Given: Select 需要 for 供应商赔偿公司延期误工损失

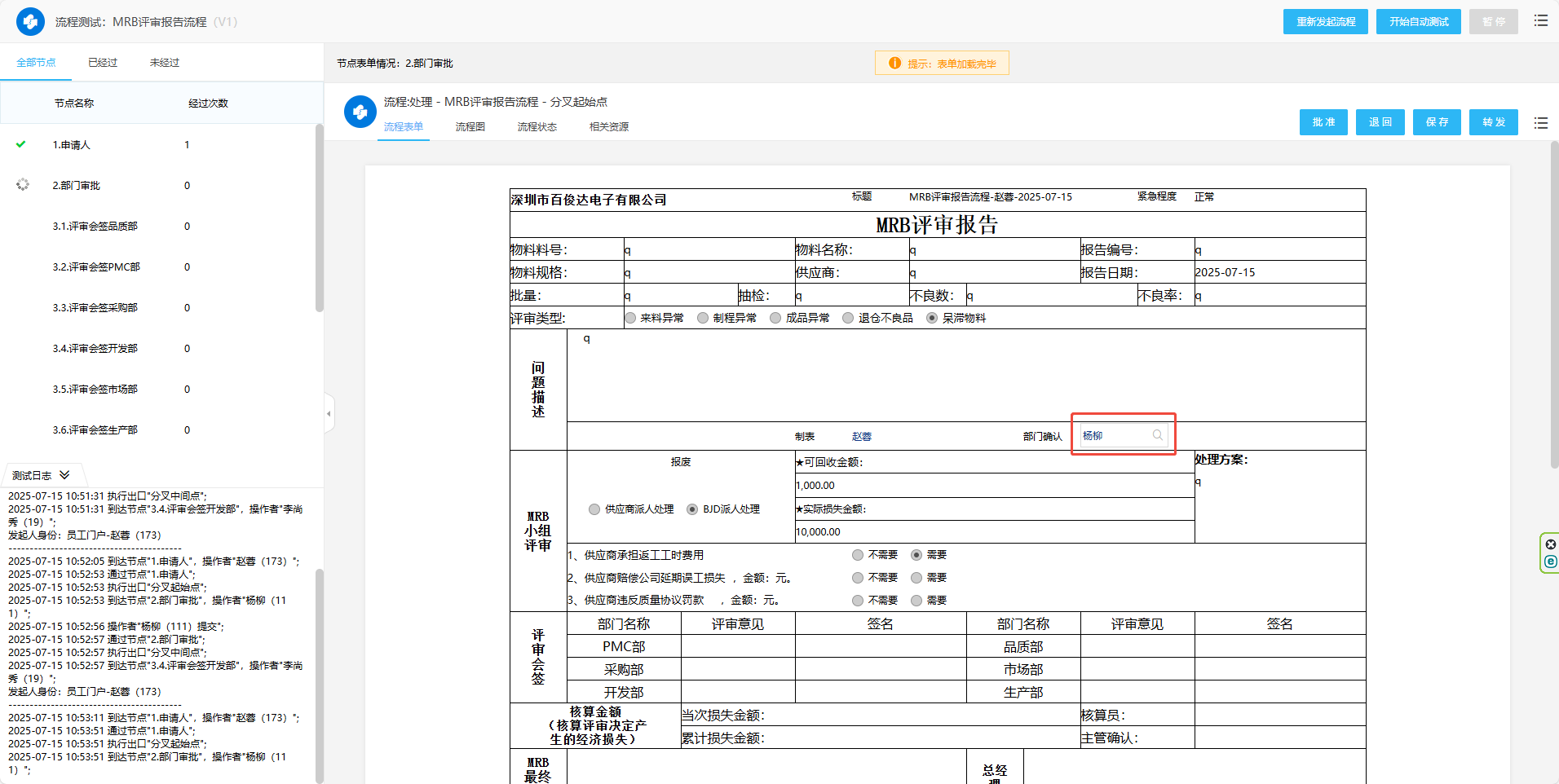Looking at the screenshot, I should (916, 578).
